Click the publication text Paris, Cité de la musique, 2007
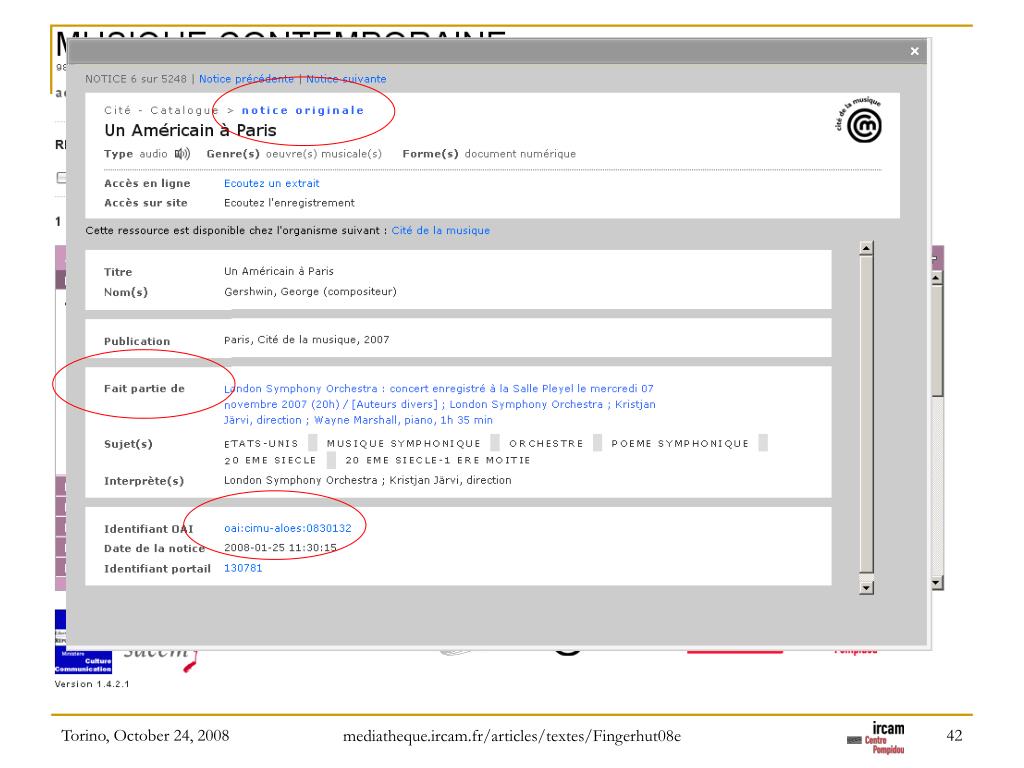 (x=306, y=340)
